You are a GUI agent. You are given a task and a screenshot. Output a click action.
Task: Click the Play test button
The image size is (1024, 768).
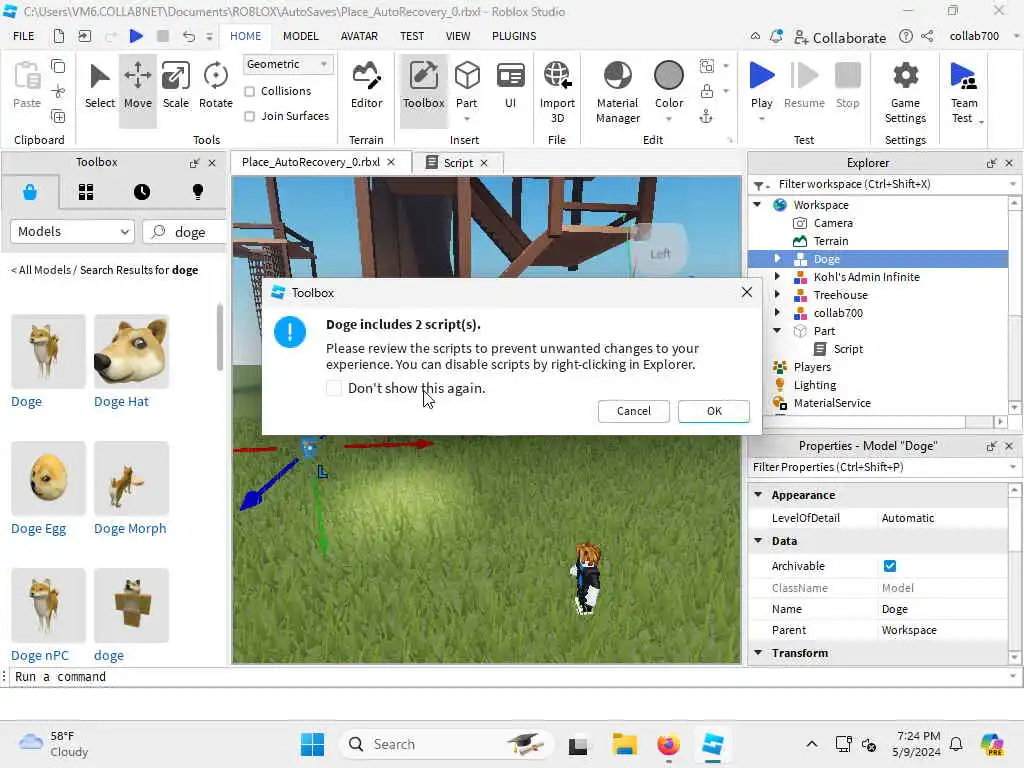click(x=761, y=86)
